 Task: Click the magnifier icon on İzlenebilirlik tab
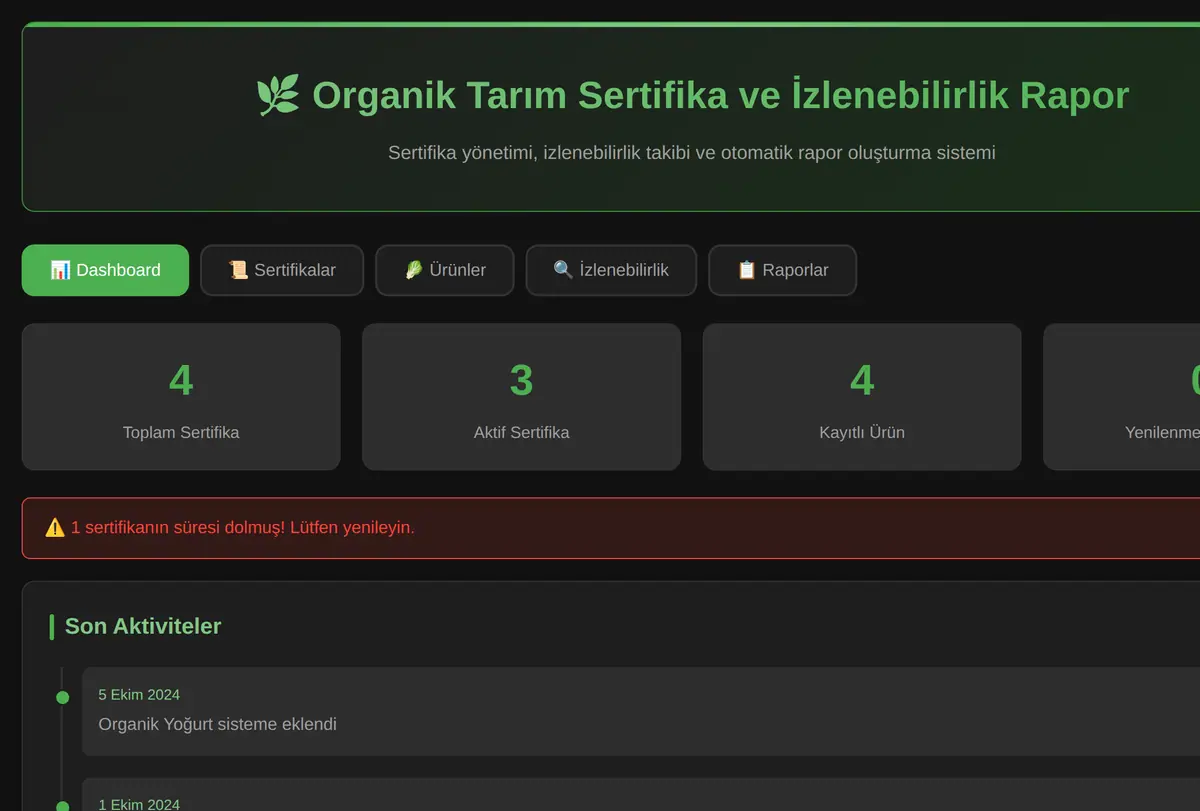[x=563, y=270]
